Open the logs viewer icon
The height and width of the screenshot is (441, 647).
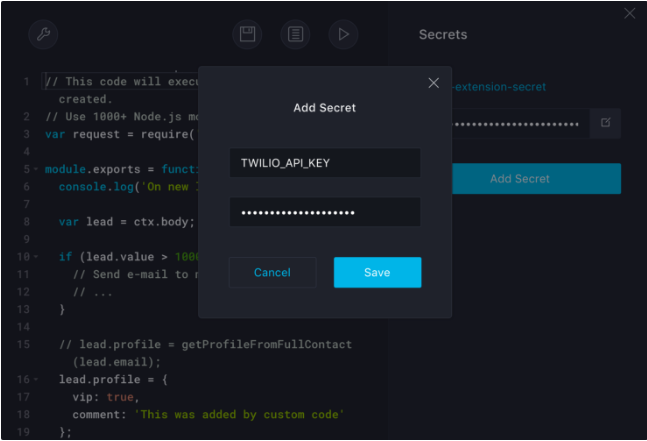[295, 34]
